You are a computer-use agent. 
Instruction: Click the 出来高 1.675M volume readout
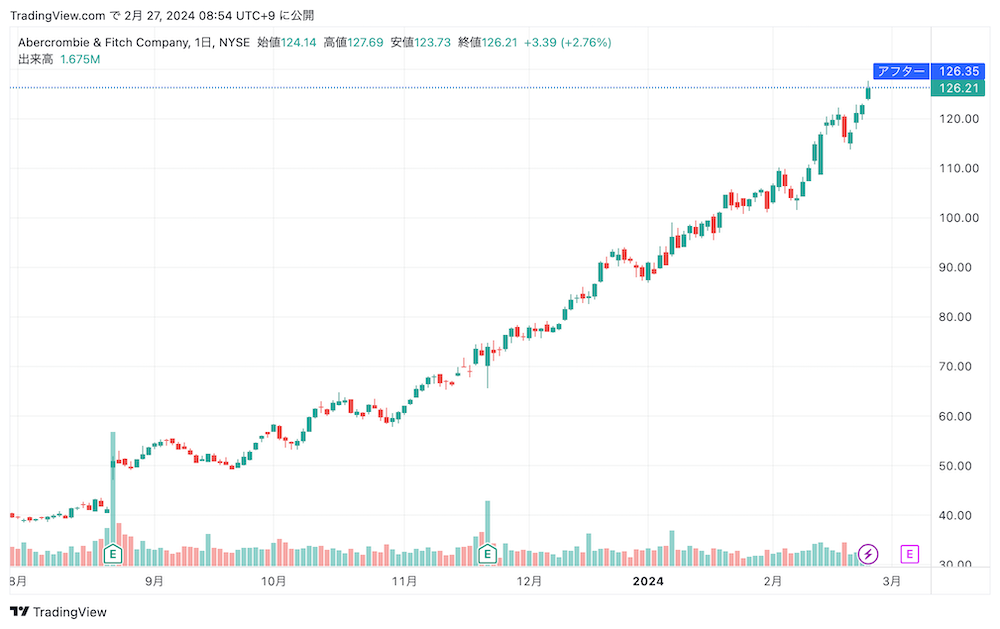pos(59,59)
